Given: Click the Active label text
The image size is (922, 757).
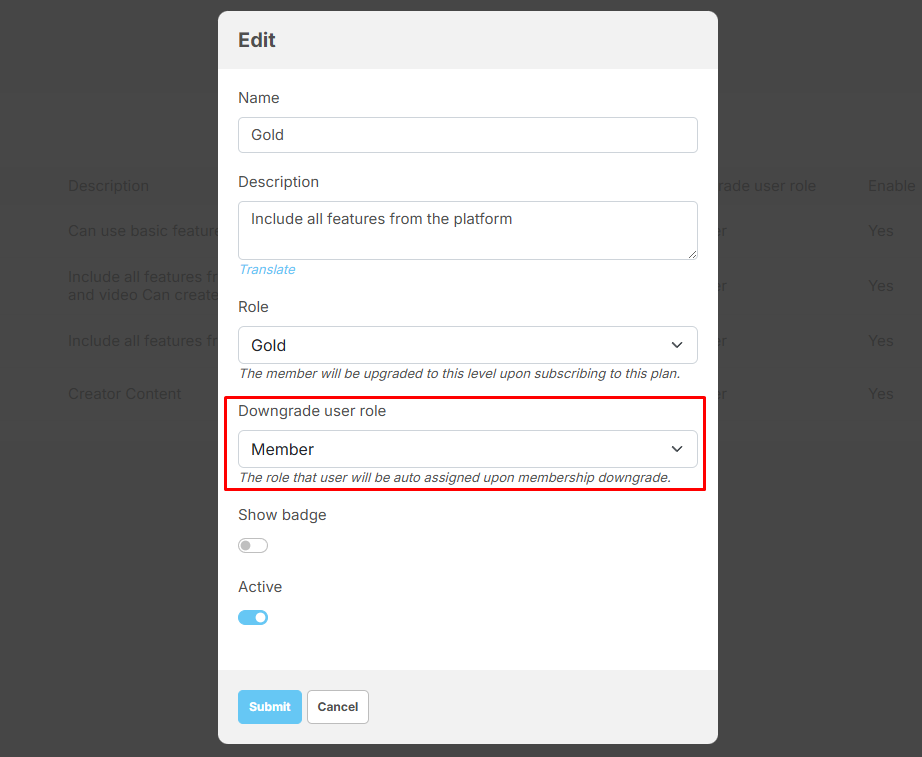Looking at the screenshot, I should 260,587.
